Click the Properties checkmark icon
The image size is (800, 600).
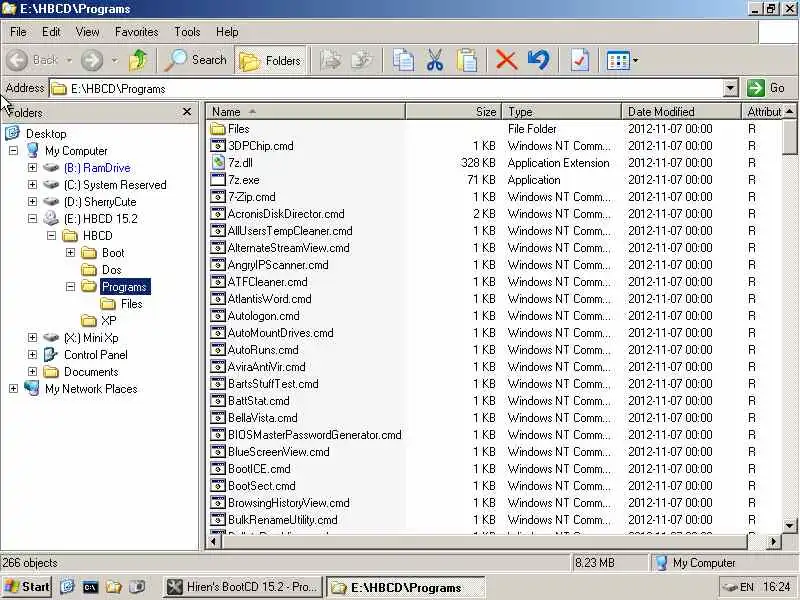[580, 60]
